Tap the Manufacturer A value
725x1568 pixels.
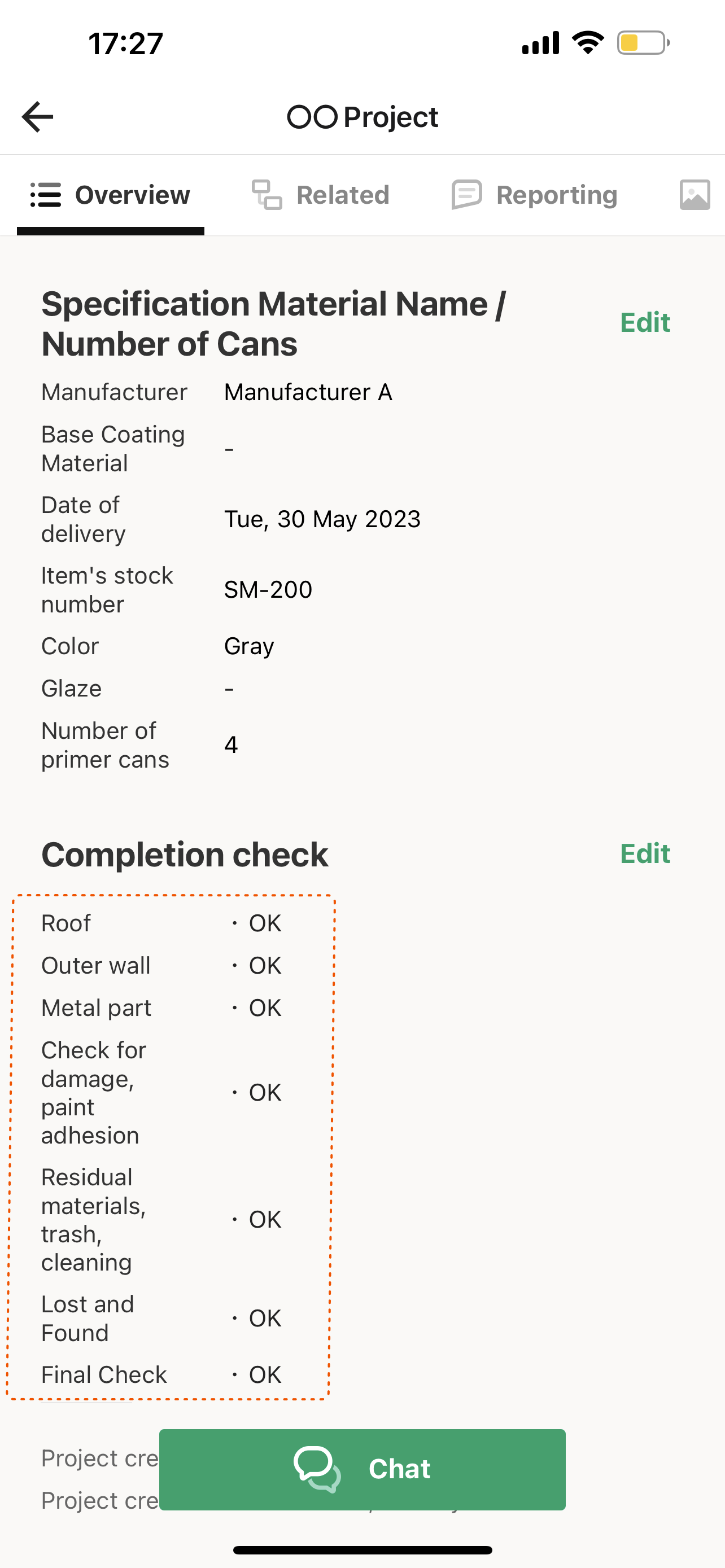(x=308, y=393)
